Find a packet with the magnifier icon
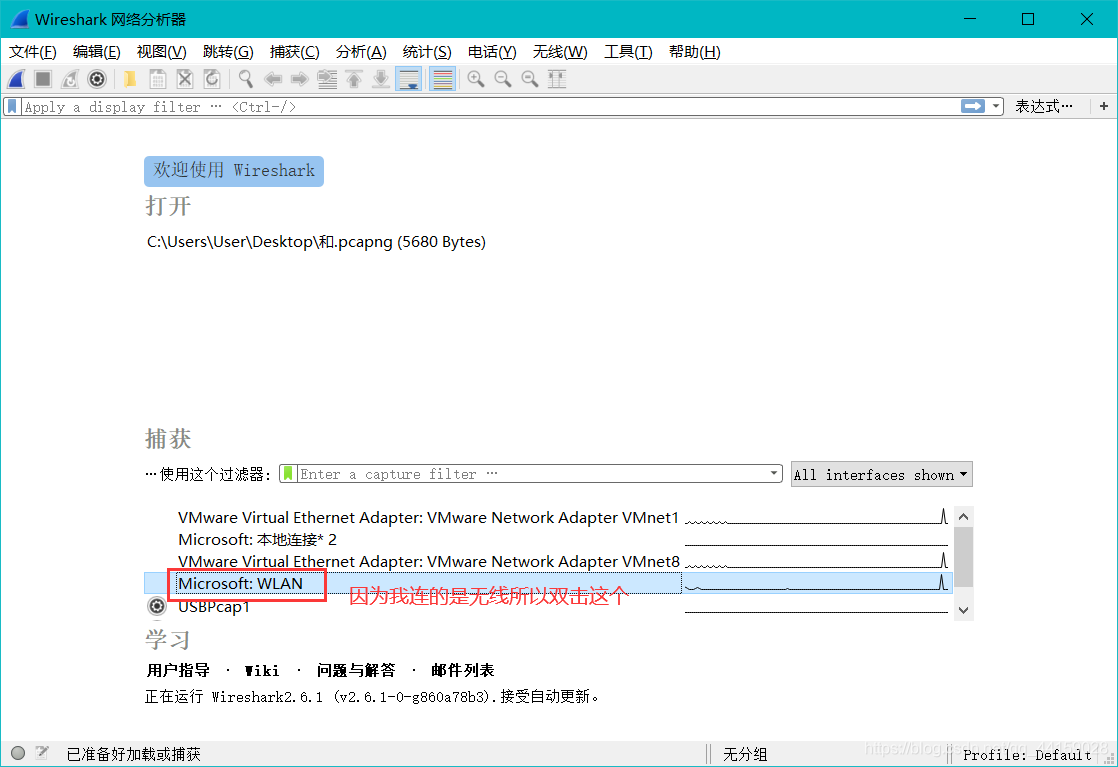The width and height of the screenshot is (1118, 767). (x=246, y=79)
